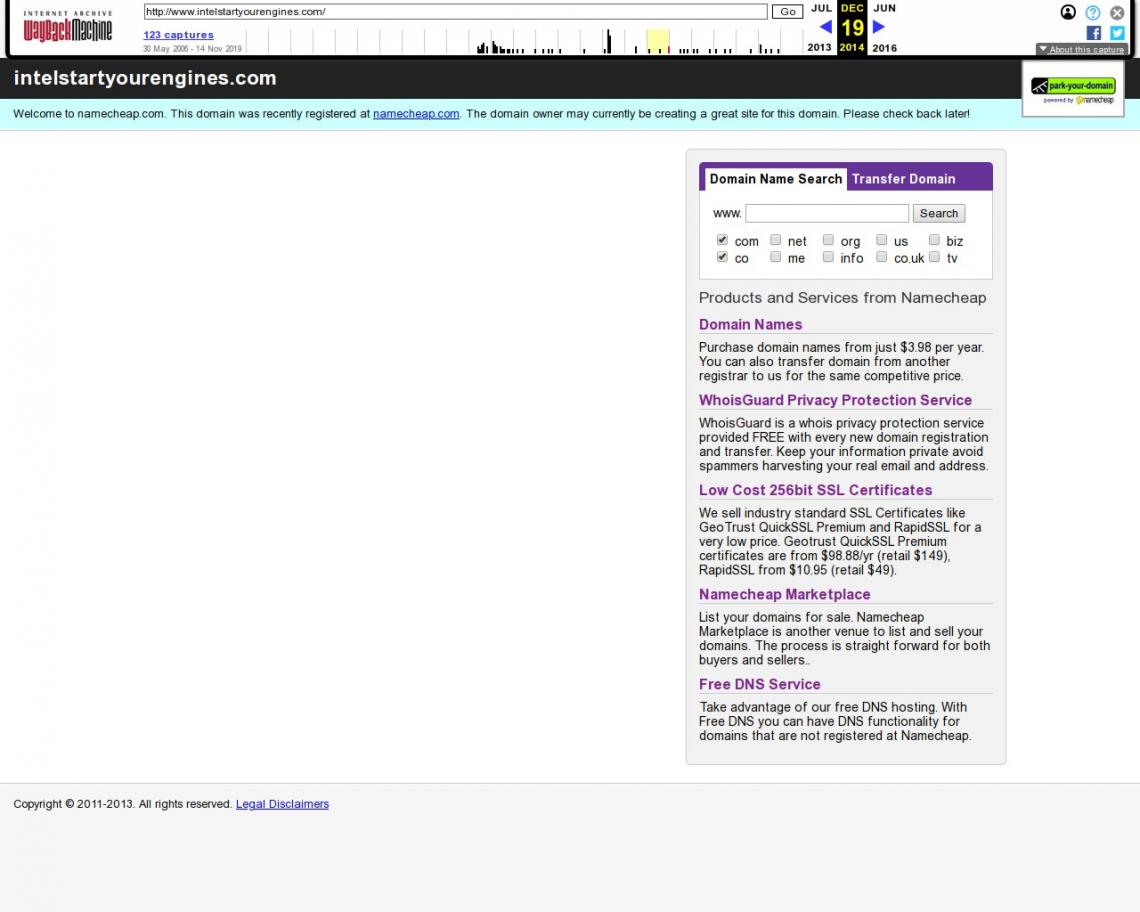Share capture on Twitter
This screenshot has height=912, width=1140.
pyautogui.click(x=1117, y=33)
